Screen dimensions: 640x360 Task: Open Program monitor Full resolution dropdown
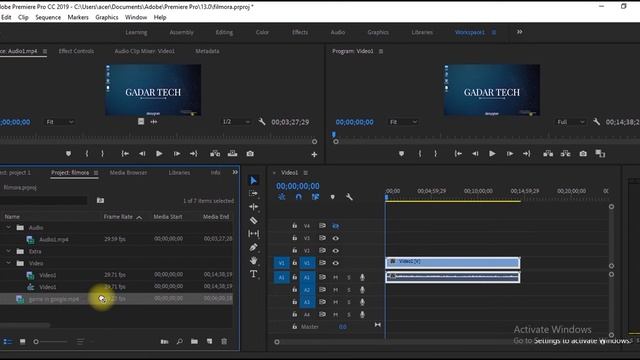571,122
